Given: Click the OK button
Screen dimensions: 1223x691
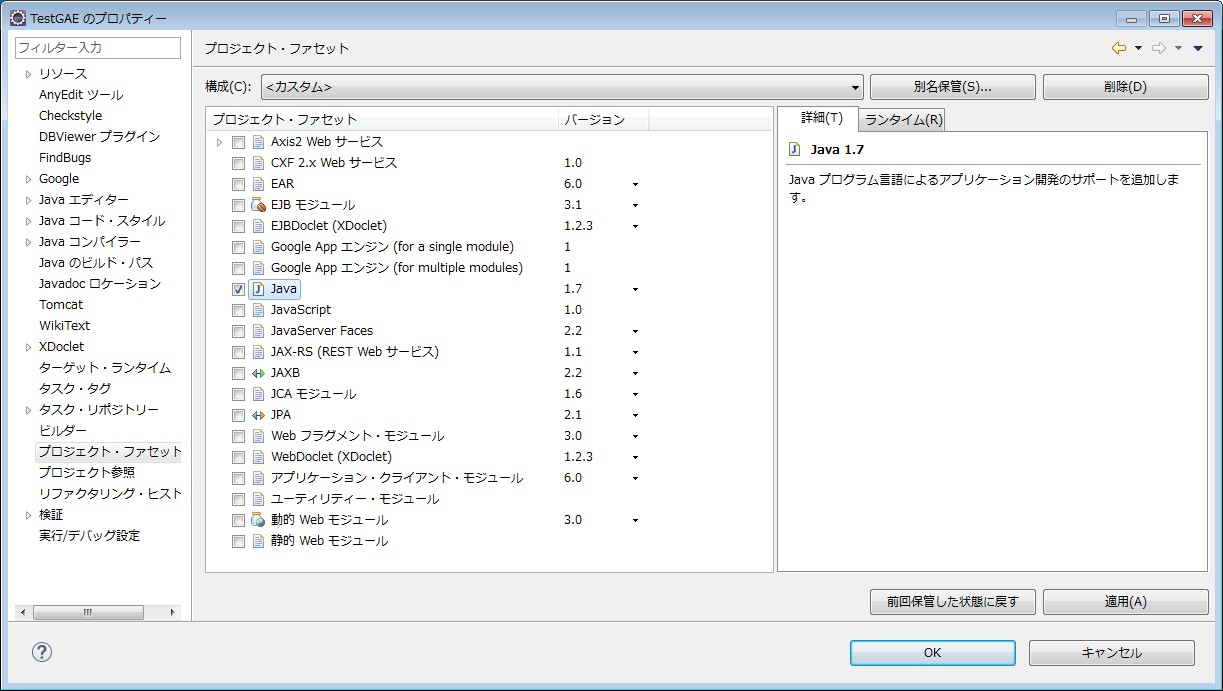Looking at the screenshot, I should [933, 653].
